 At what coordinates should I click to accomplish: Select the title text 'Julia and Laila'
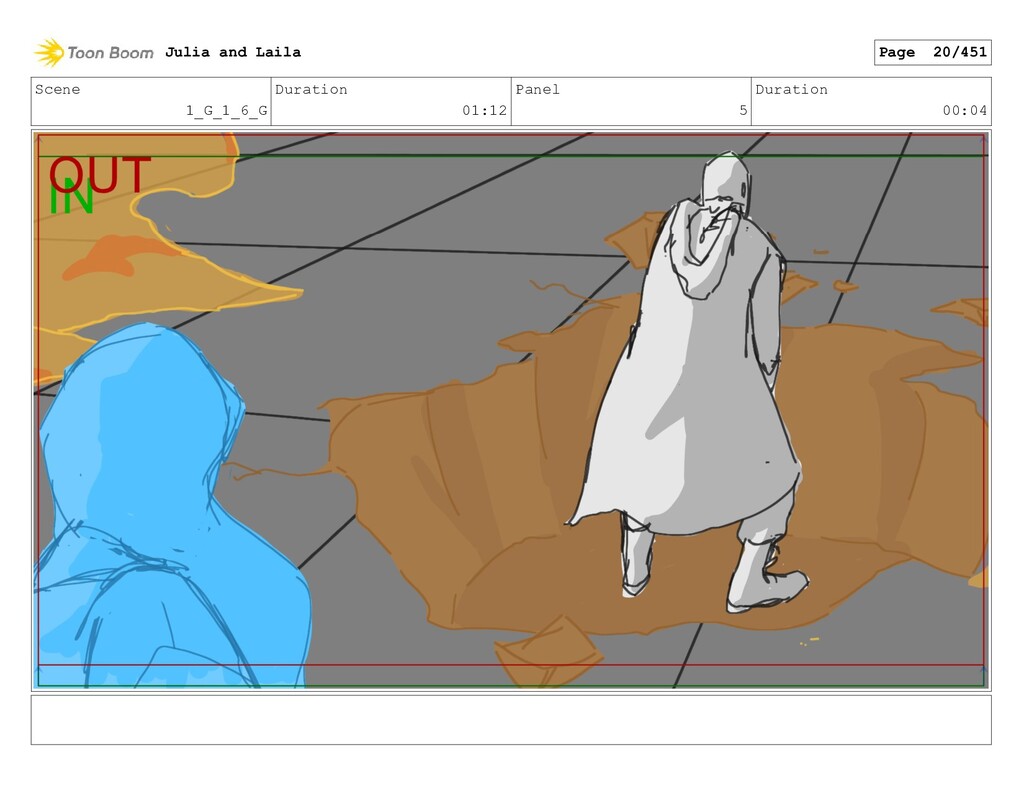(232, 52)
